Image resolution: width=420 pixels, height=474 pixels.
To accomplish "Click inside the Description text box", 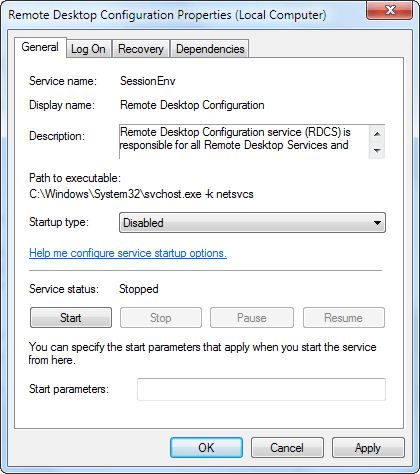I will 244,142.
